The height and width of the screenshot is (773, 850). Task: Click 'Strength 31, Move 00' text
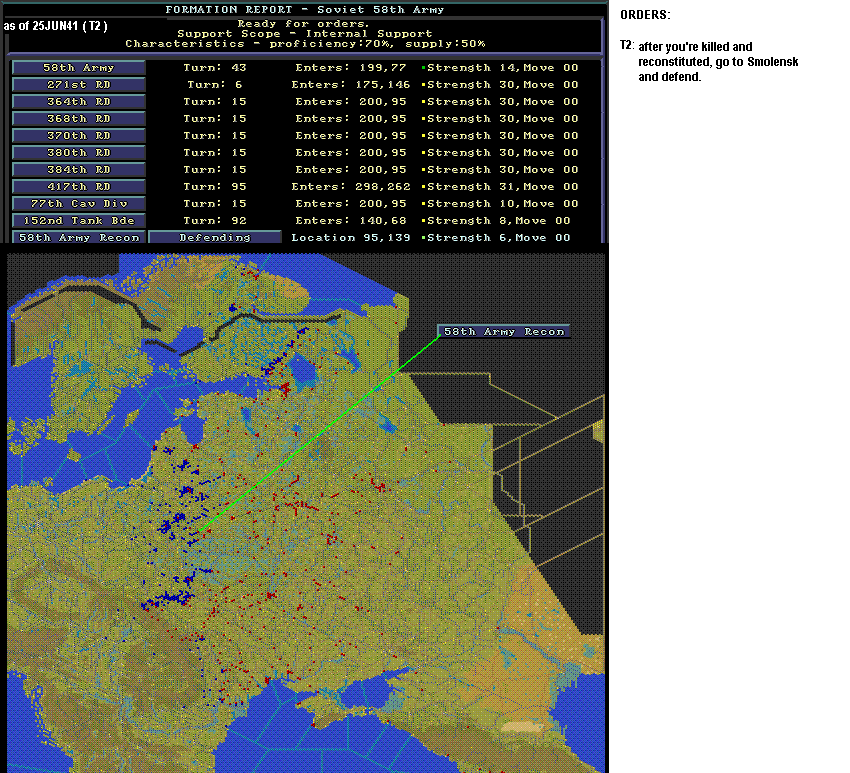point(503,186)
